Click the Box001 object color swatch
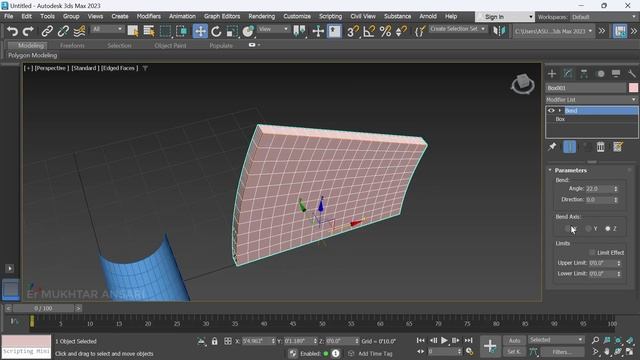This screenshot has width=640, height=360. click(633, 88)
